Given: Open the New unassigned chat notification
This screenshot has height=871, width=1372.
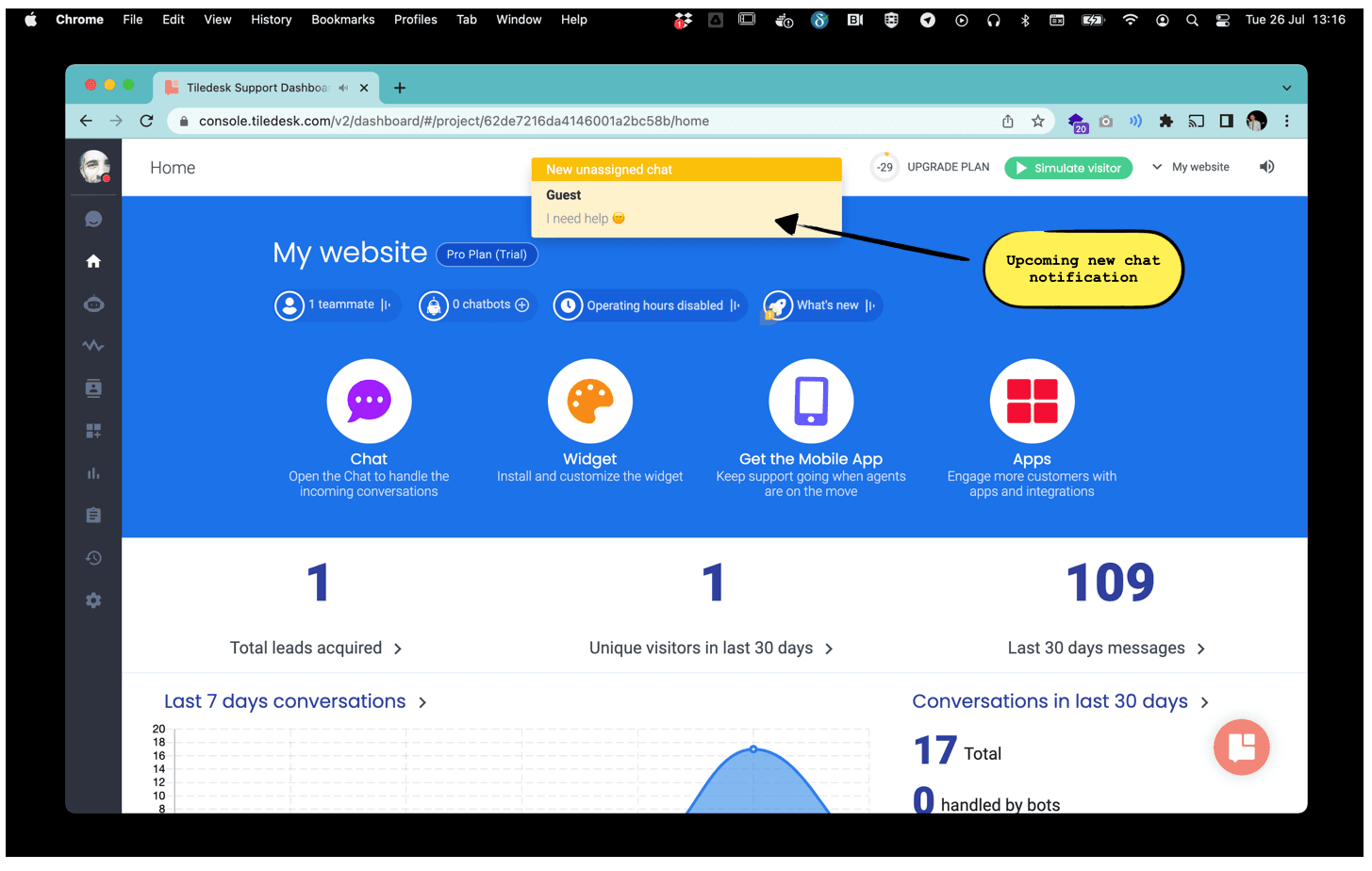Looking at the screenshot, I should point(686,197).
